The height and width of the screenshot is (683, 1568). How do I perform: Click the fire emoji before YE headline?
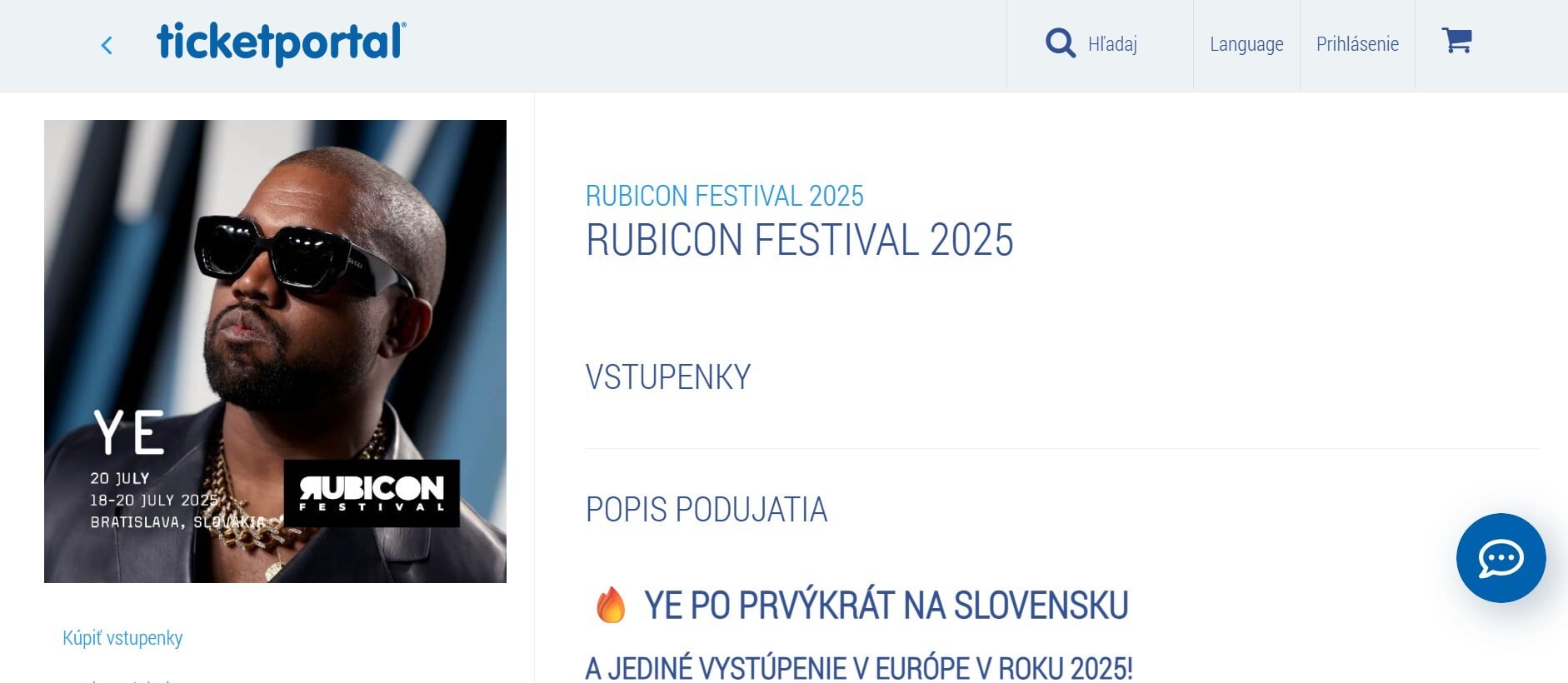pyautogui.click(x=611, y=605)
